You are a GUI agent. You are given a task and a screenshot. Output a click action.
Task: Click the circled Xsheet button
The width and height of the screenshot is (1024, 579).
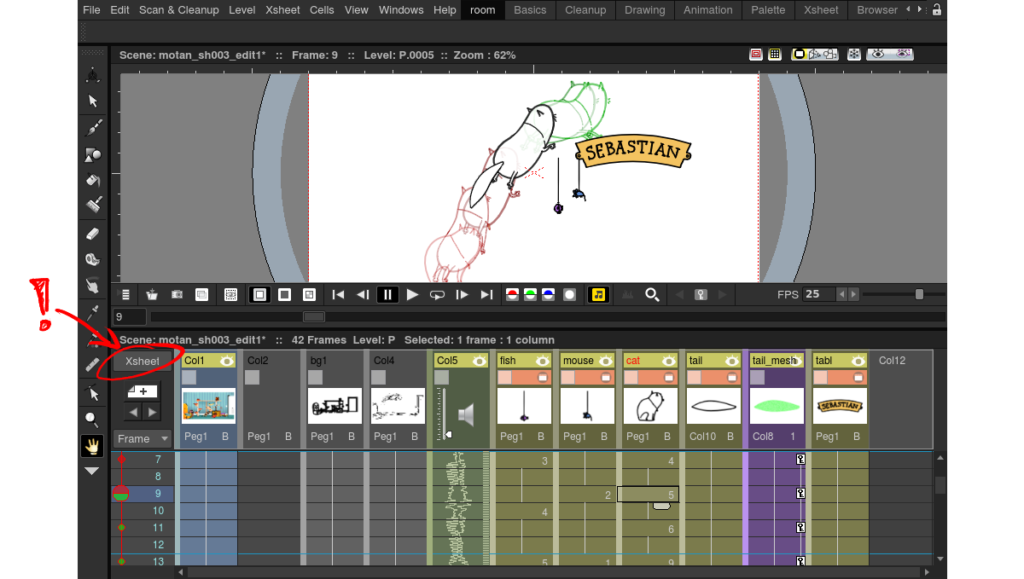tap(140, 361)
